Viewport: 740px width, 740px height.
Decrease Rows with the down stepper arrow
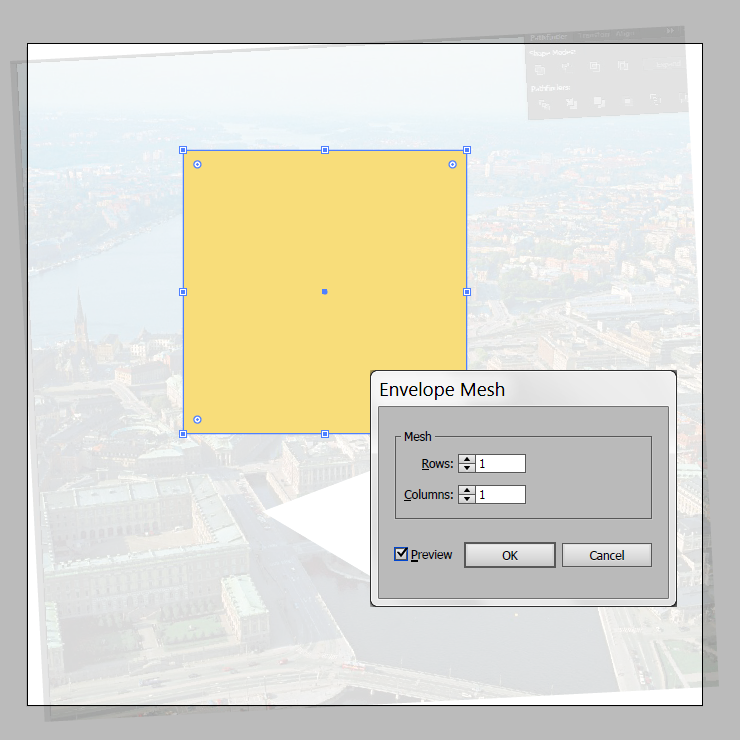click(467, 468)
